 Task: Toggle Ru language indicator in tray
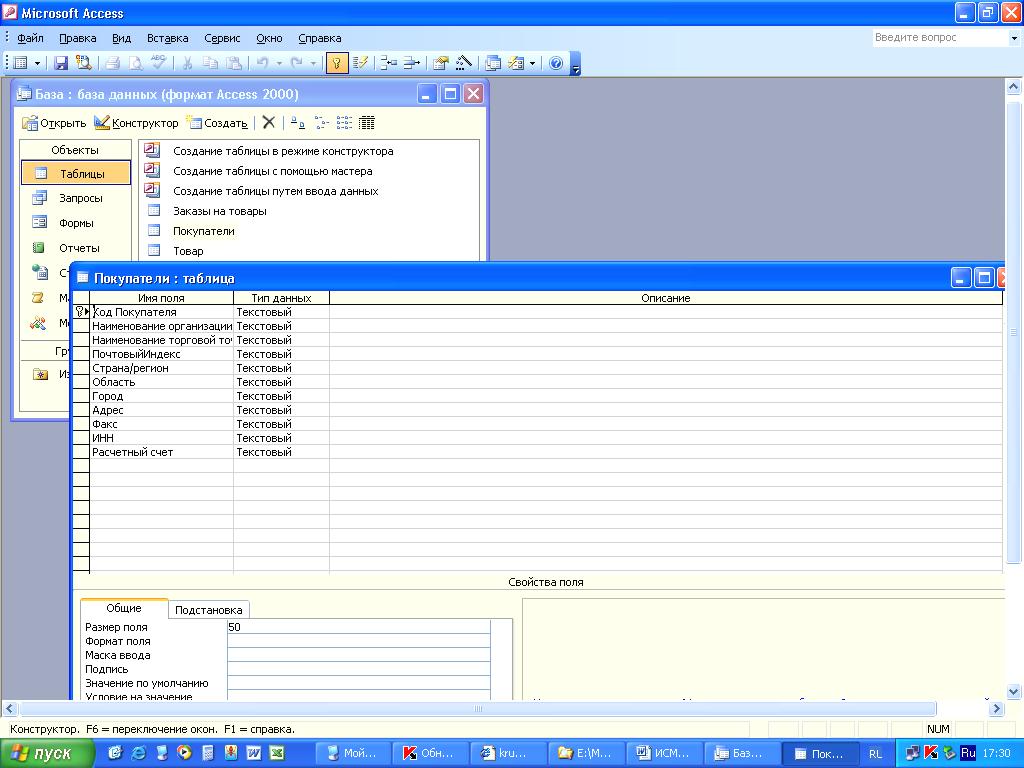click(x=968, y=753)
